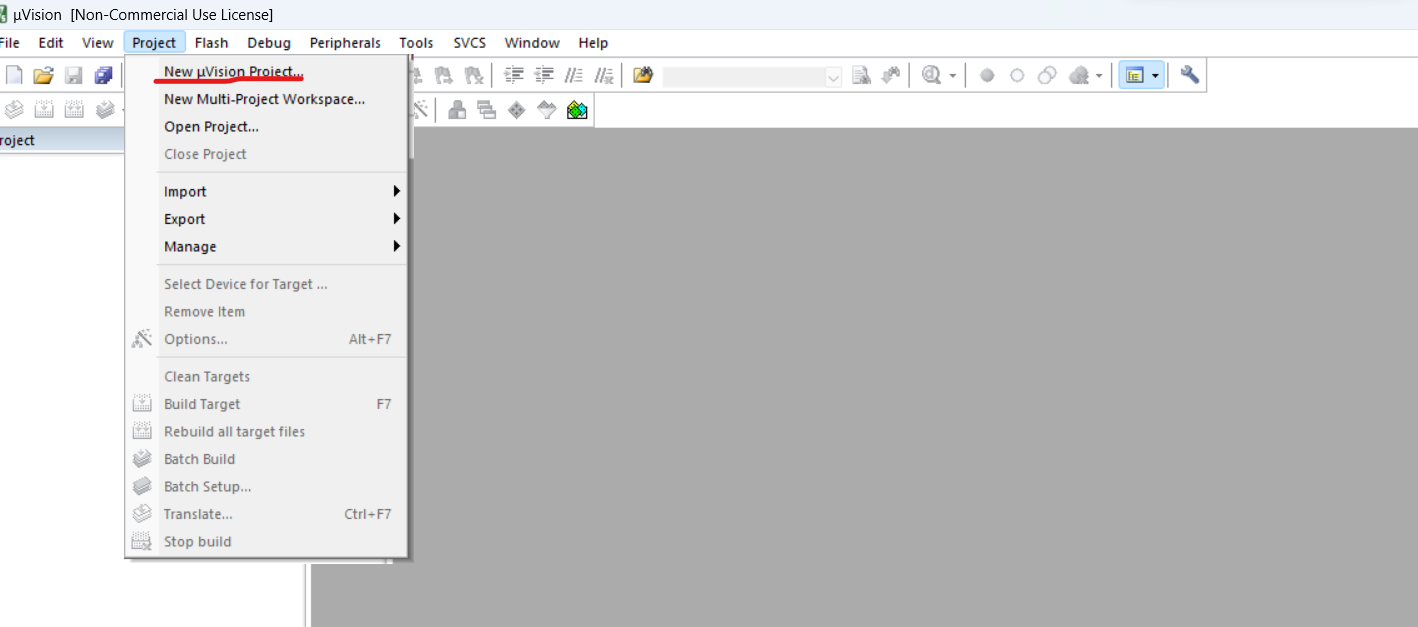Image resolution: width=1418 pixels, height=627 pixels.
Task: Click Translate... Ctrl+F7 menu entry
Action: coord(267,514)
